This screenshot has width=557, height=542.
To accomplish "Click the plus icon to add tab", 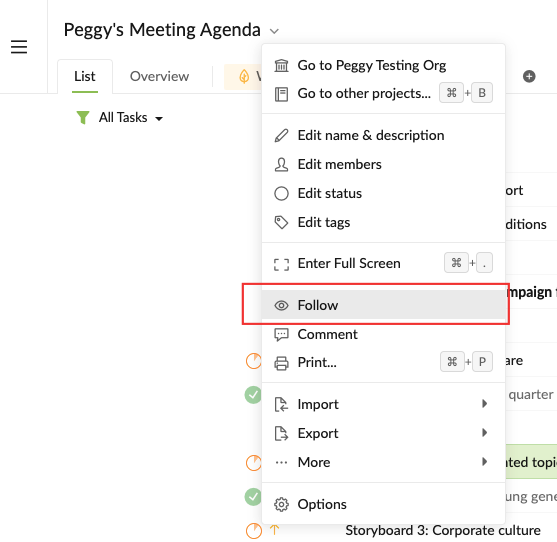I will (529, 76).
